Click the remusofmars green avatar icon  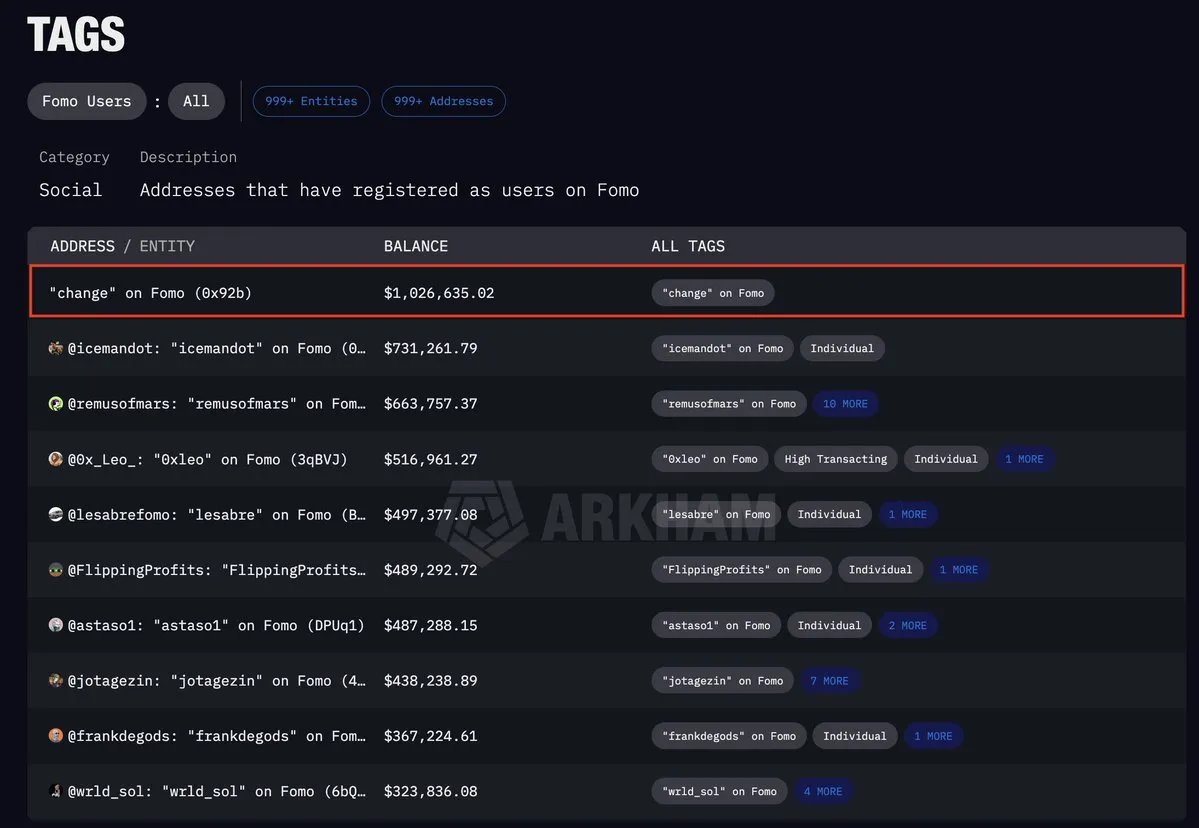(56, 404)
